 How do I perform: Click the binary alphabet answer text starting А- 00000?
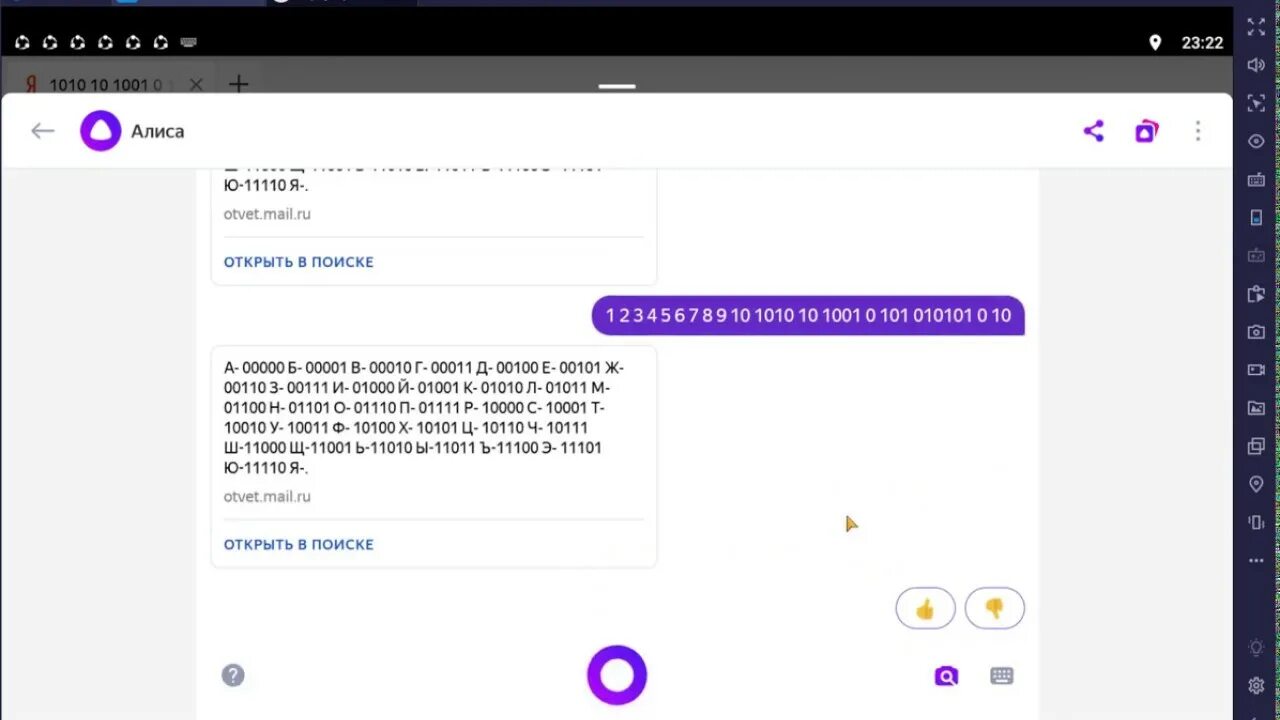click(424, 418)
